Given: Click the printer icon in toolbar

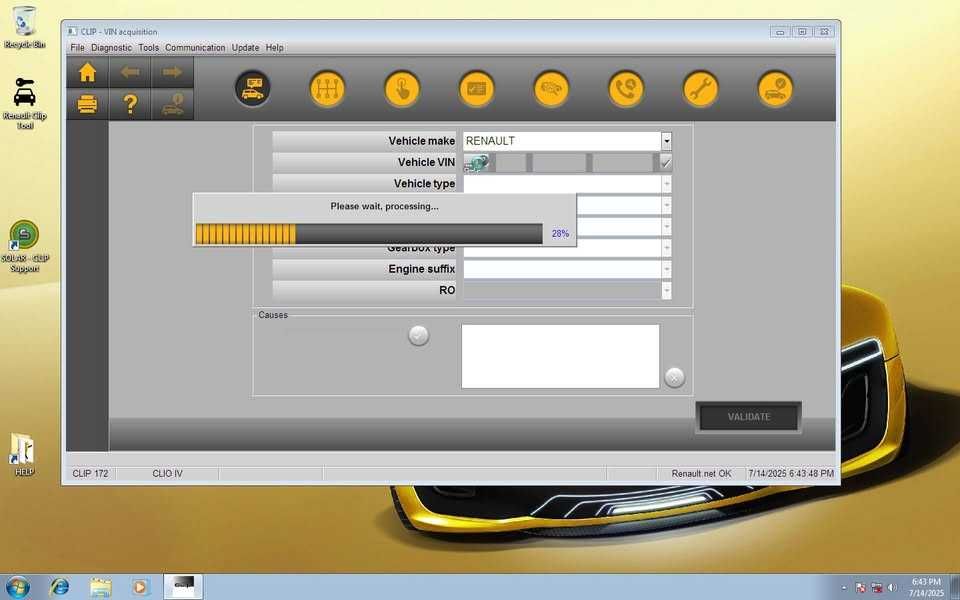Looking at the screenshot, I should tap(88, 105).
